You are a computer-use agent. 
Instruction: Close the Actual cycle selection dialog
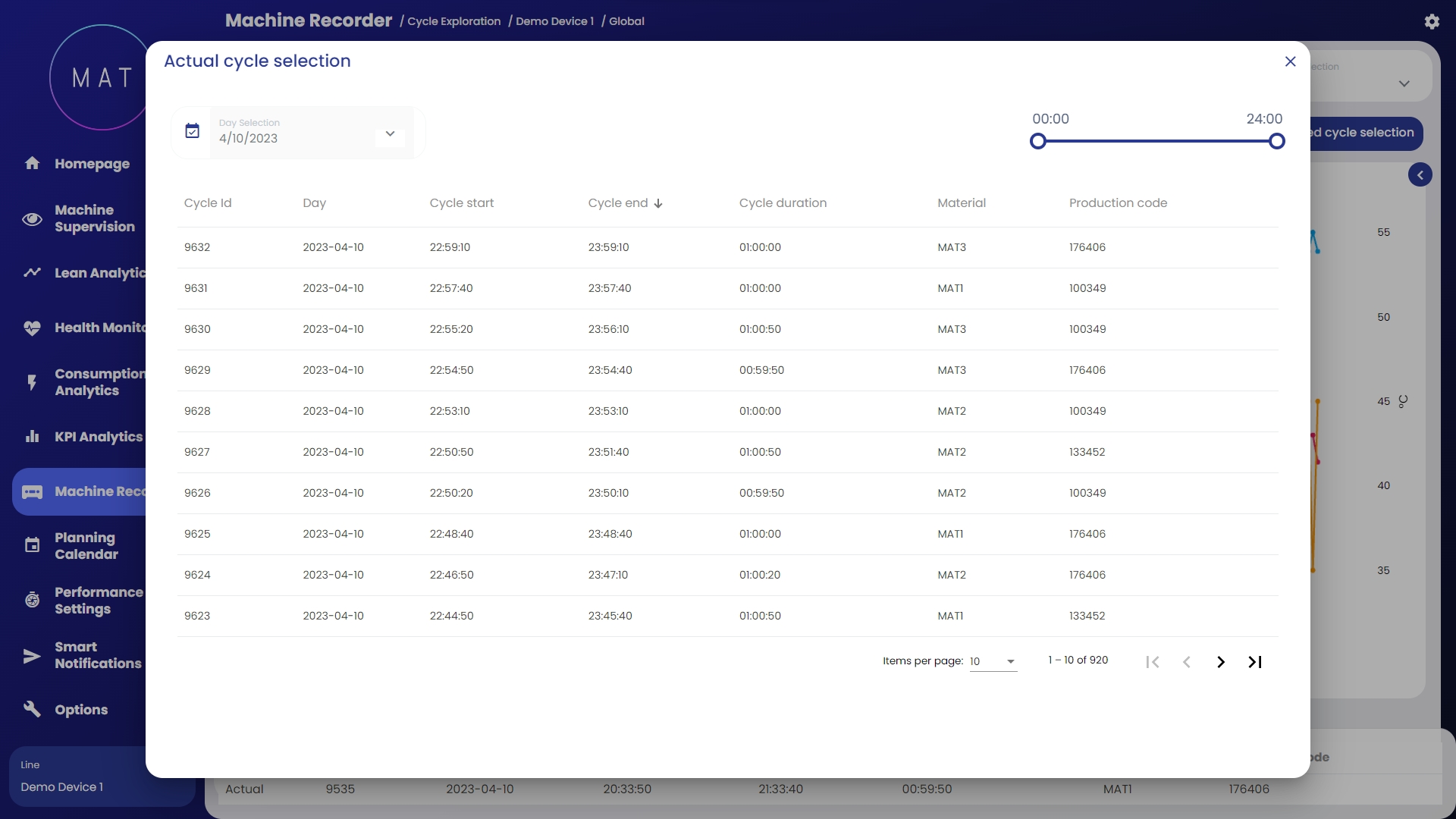tap(1290, 61)
